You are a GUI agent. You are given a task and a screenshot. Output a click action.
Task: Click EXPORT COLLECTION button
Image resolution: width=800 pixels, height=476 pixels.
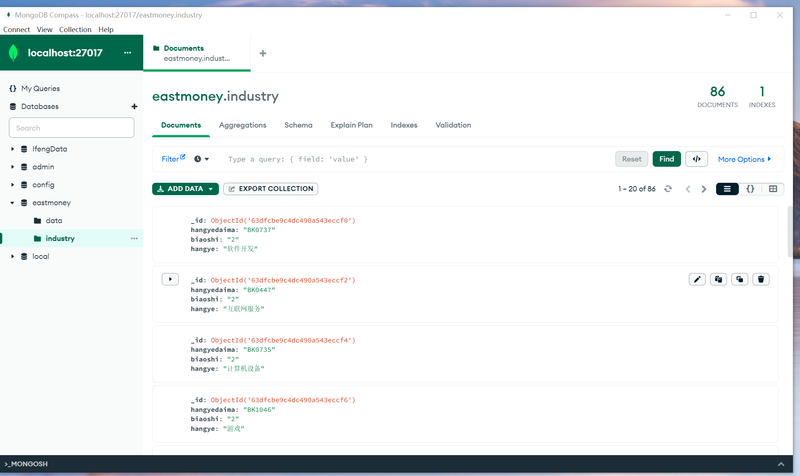pos(270,189)
